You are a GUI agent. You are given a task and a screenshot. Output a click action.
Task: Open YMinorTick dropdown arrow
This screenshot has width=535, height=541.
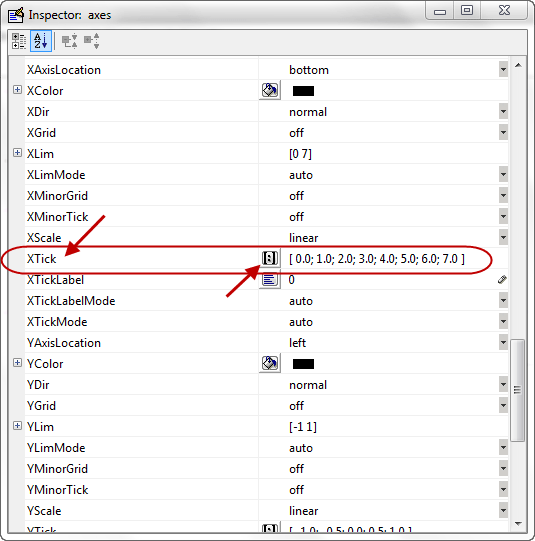tap(503, 490)
